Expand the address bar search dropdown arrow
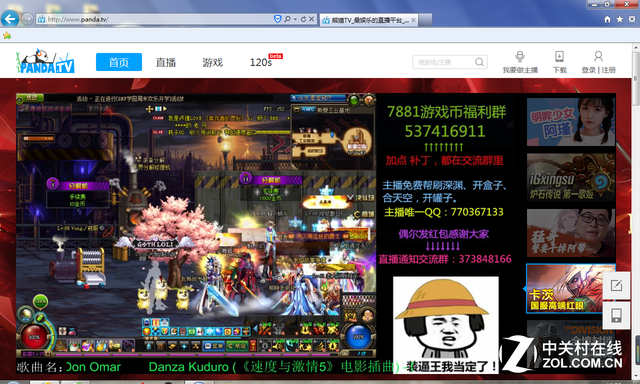 point(295,19)
